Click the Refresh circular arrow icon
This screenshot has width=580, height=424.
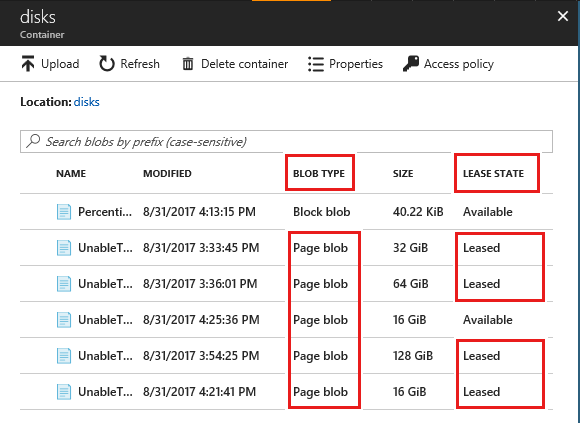point(107,64)
